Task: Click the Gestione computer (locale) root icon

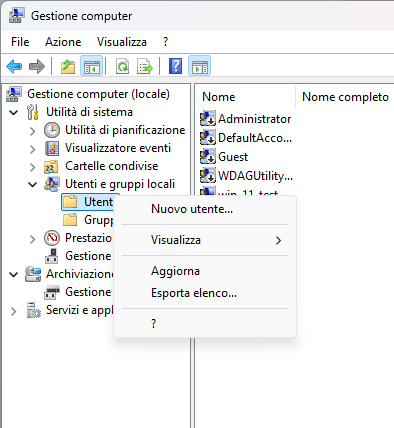Action: tap(14, 94)
